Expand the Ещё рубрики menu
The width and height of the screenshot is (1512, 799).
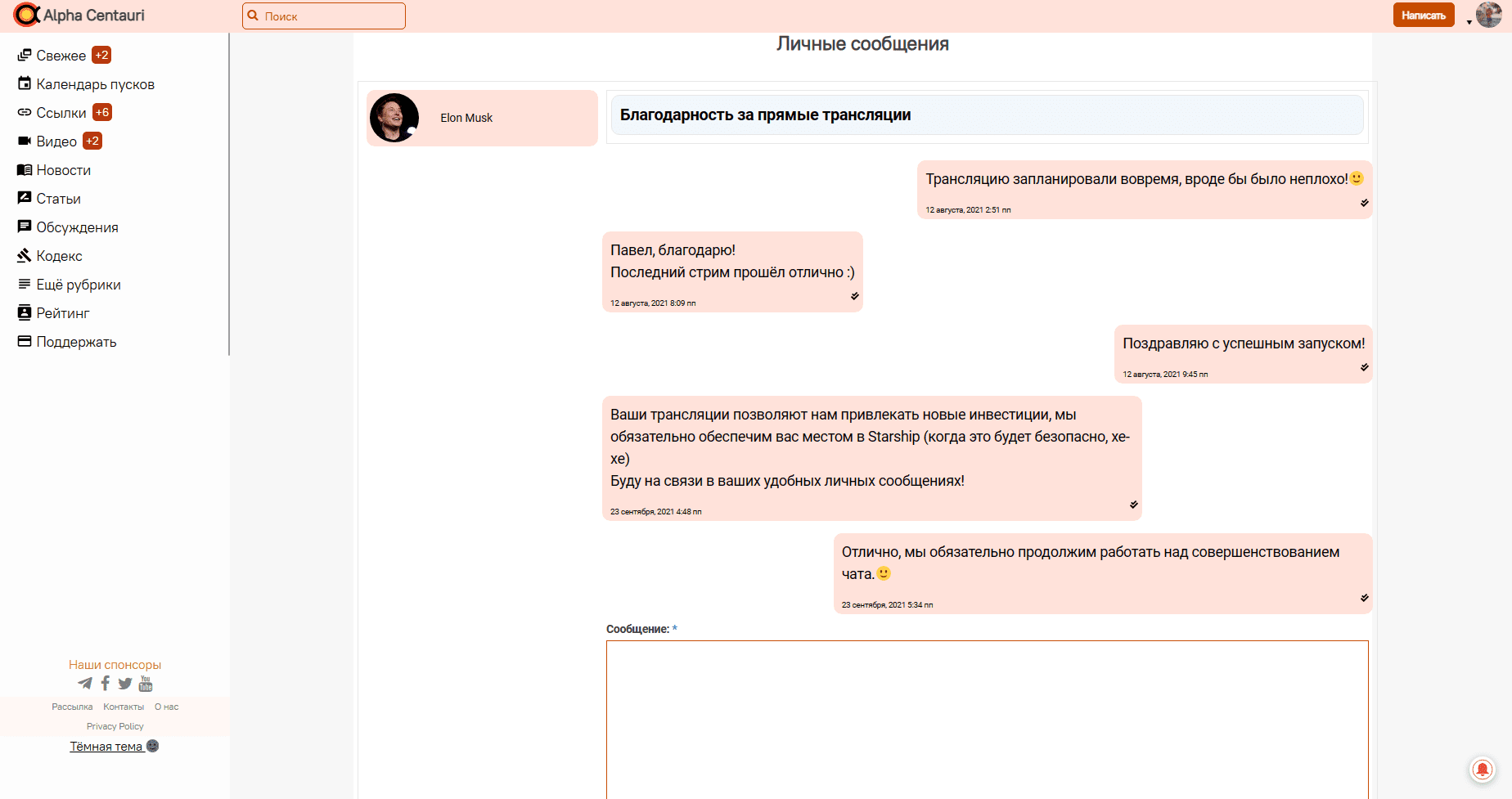pos(79,285)
